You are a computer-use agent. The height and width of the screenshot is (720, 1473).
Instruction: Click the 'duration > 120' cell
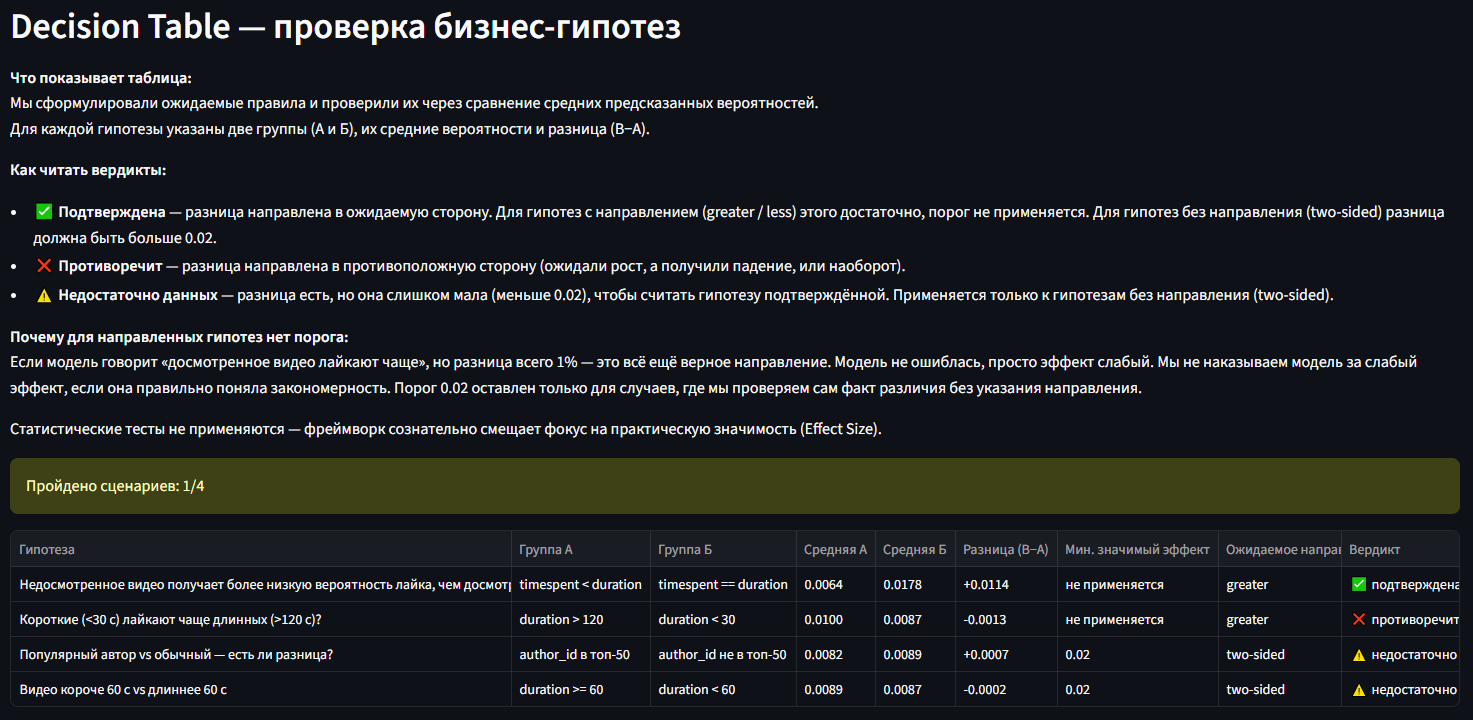pos(581,620)
